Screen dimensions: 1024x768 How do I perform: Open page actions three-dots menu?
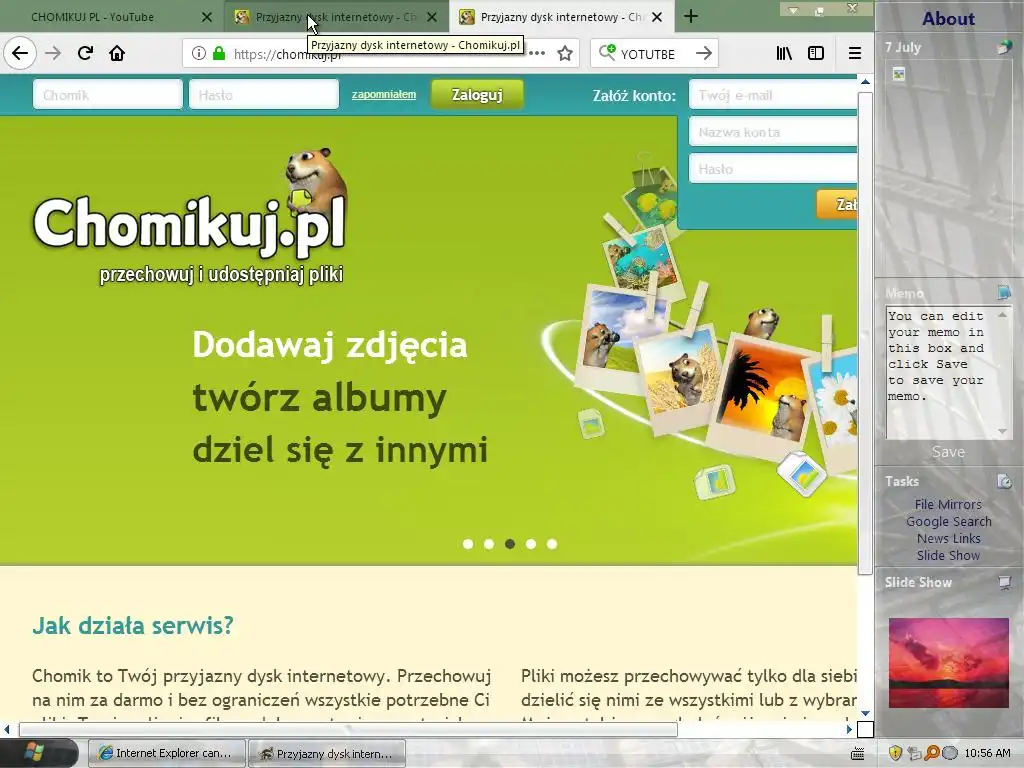pos(537,54)
